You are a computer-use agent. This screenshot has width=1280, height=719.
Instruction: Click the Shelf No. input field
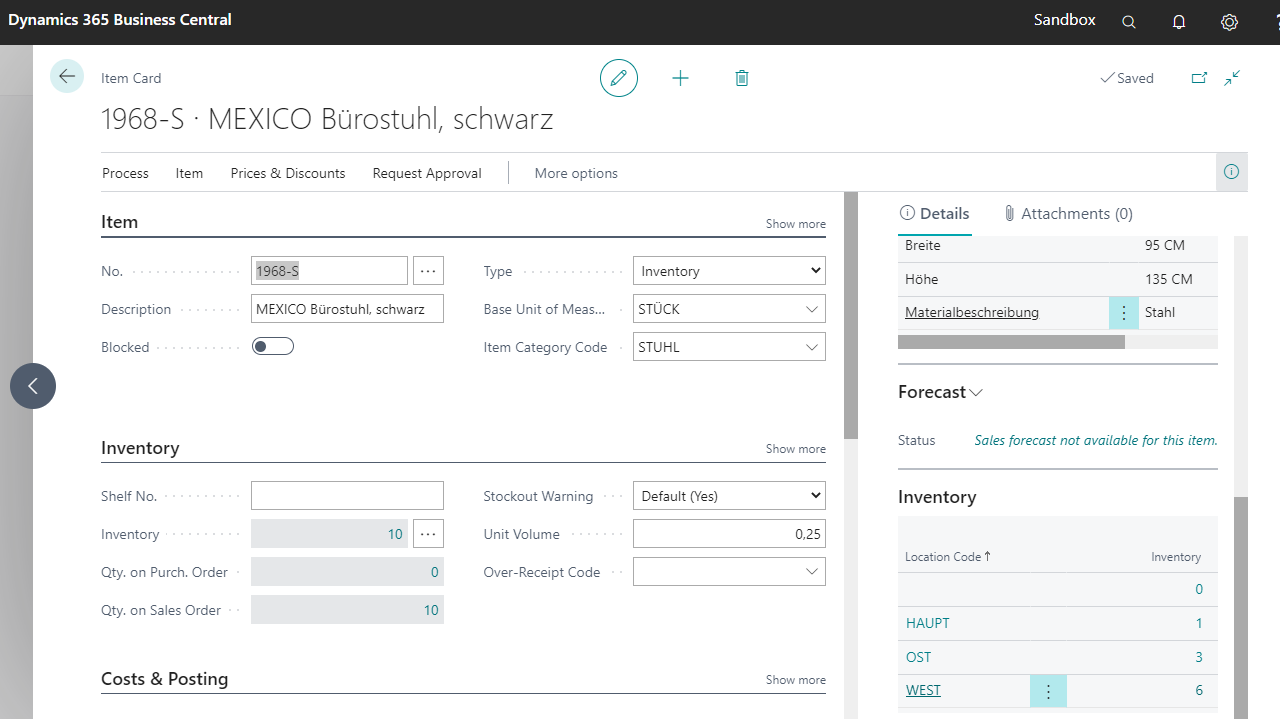[347, 496]
